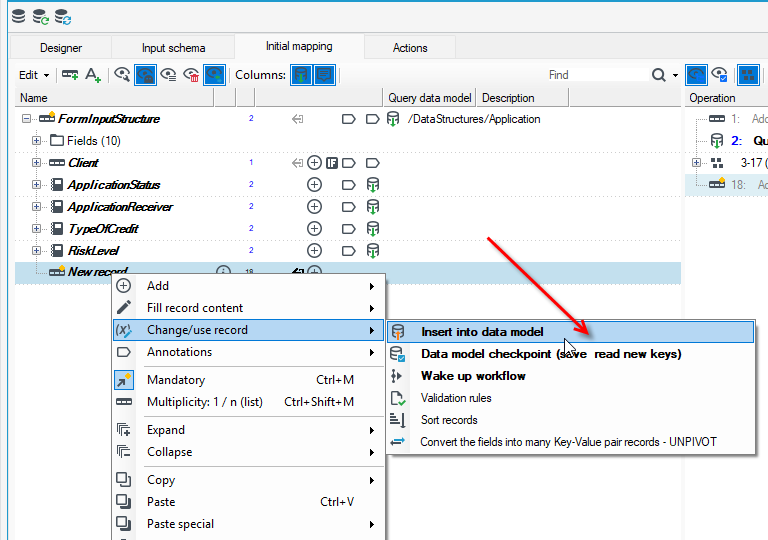Toggle the Query data model column button
Viewport: 768px width, 540px height.
point(301,75)
